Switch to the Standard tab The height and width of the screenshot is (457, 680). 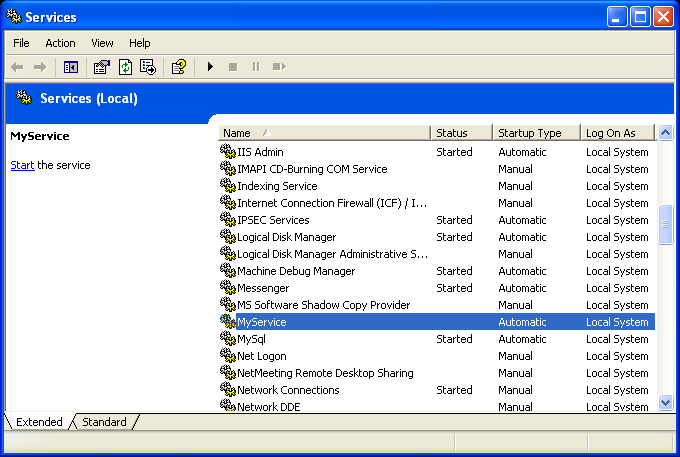point(105,422)
